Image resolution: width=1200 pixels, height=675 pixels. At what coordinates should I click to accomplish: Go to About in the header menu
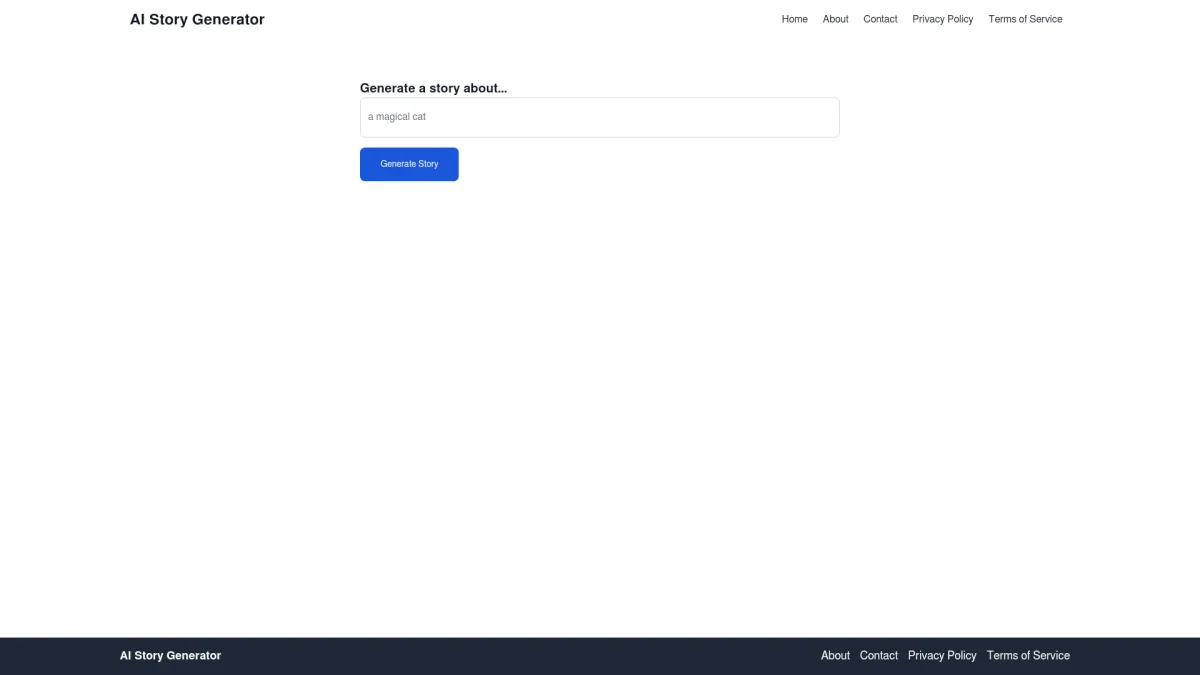pos(835,19)
